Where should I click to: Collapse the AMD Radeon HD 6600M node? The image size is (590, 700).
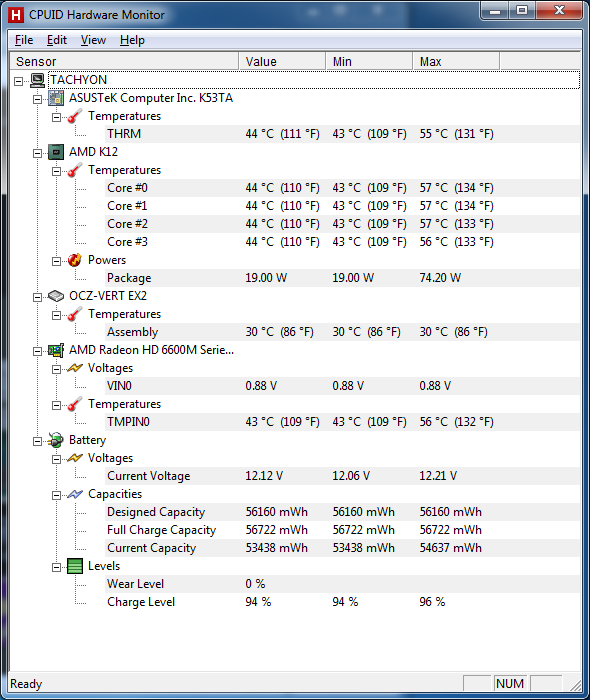(37, 351)
